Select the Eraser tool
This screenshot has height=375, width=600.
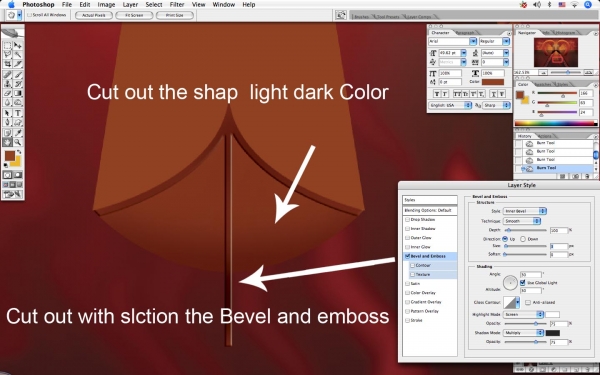(7, 93)
